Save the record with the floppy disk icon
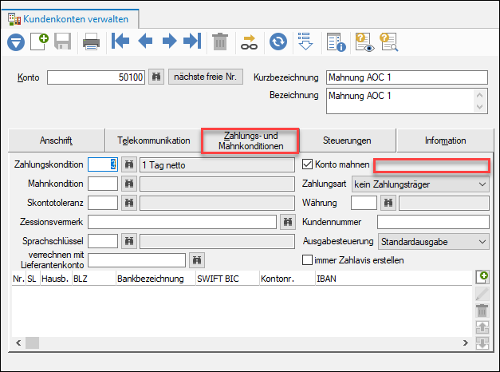The width and height of the screenshot is (500, 372). pos(63,42)
